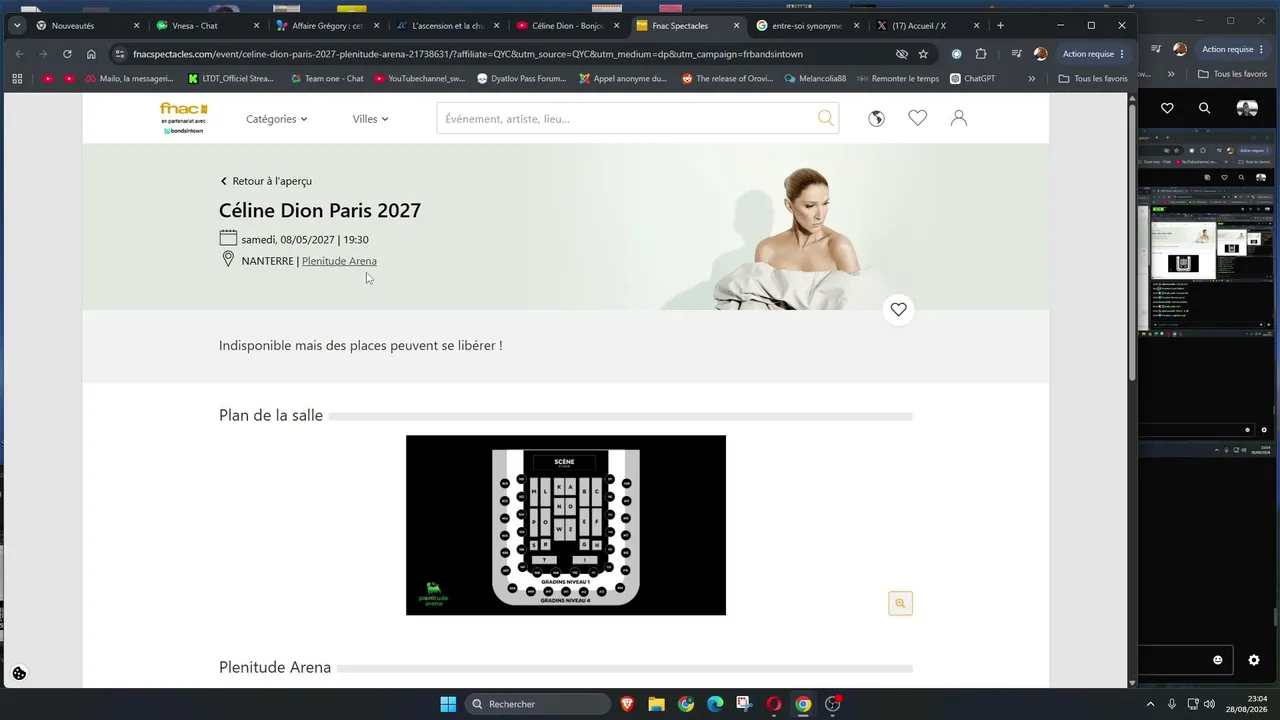Click the search magnifier icon in search field

coord(825,118)
